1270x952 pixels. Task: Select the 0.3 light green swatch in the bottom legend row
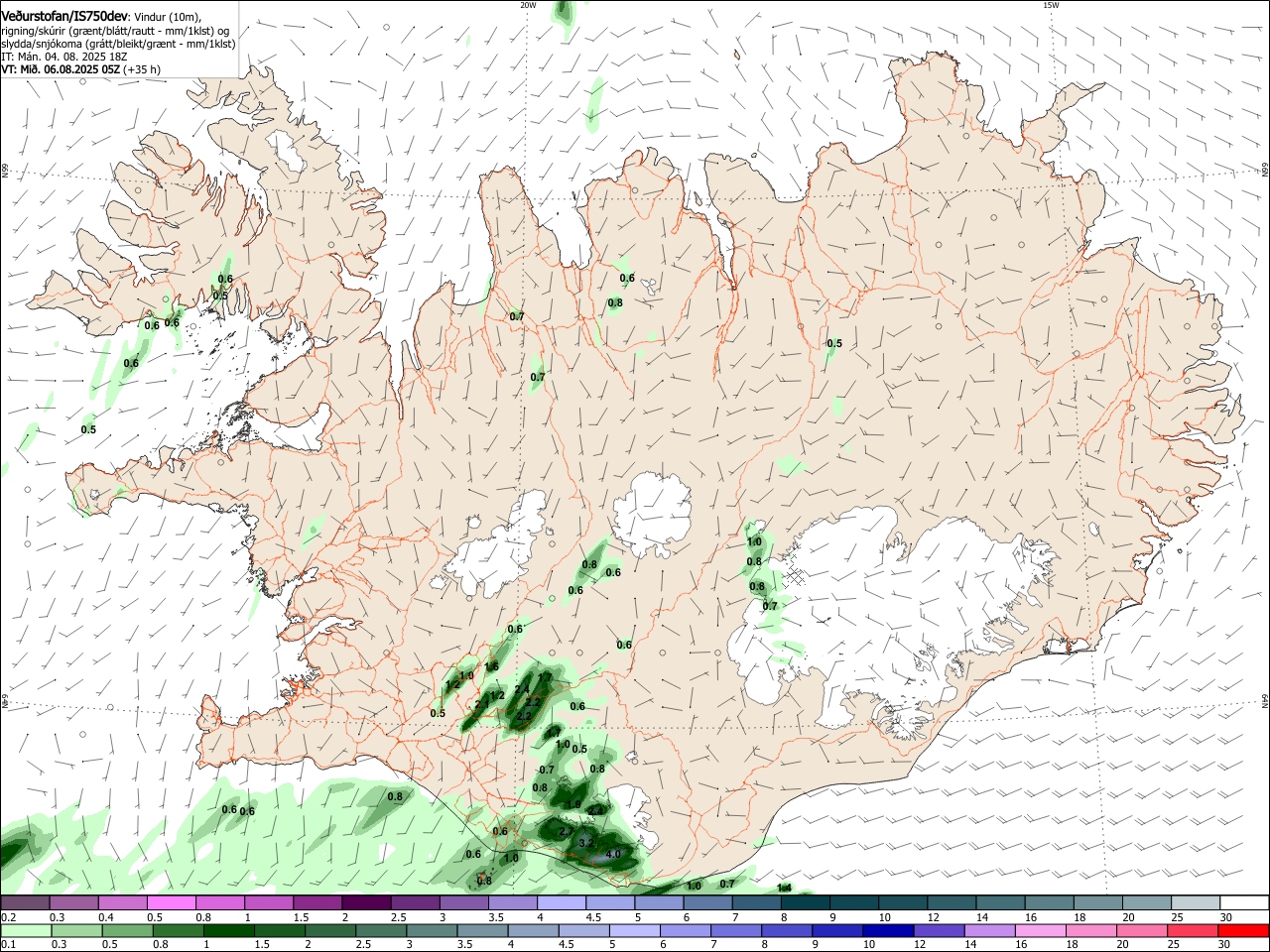pos(76,931)
